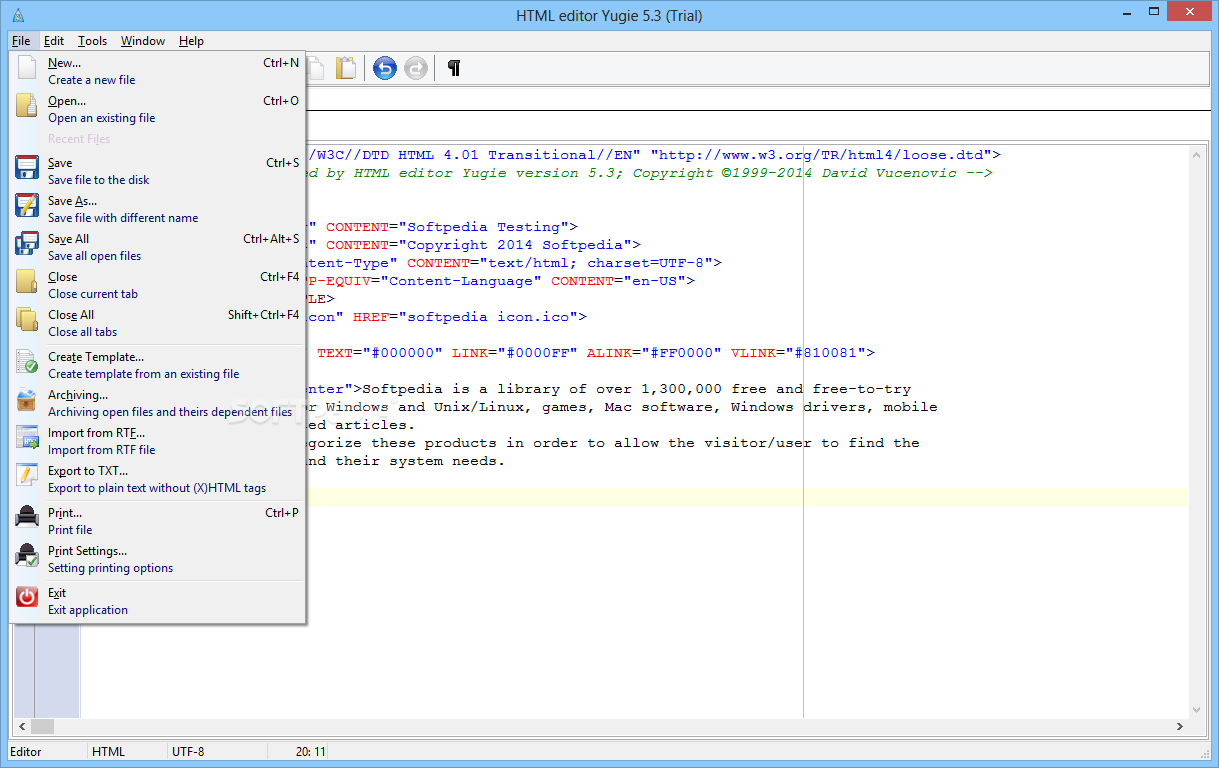Choose Import from RTF... entry
This screenshot has height=768, width=1219.
158,441
